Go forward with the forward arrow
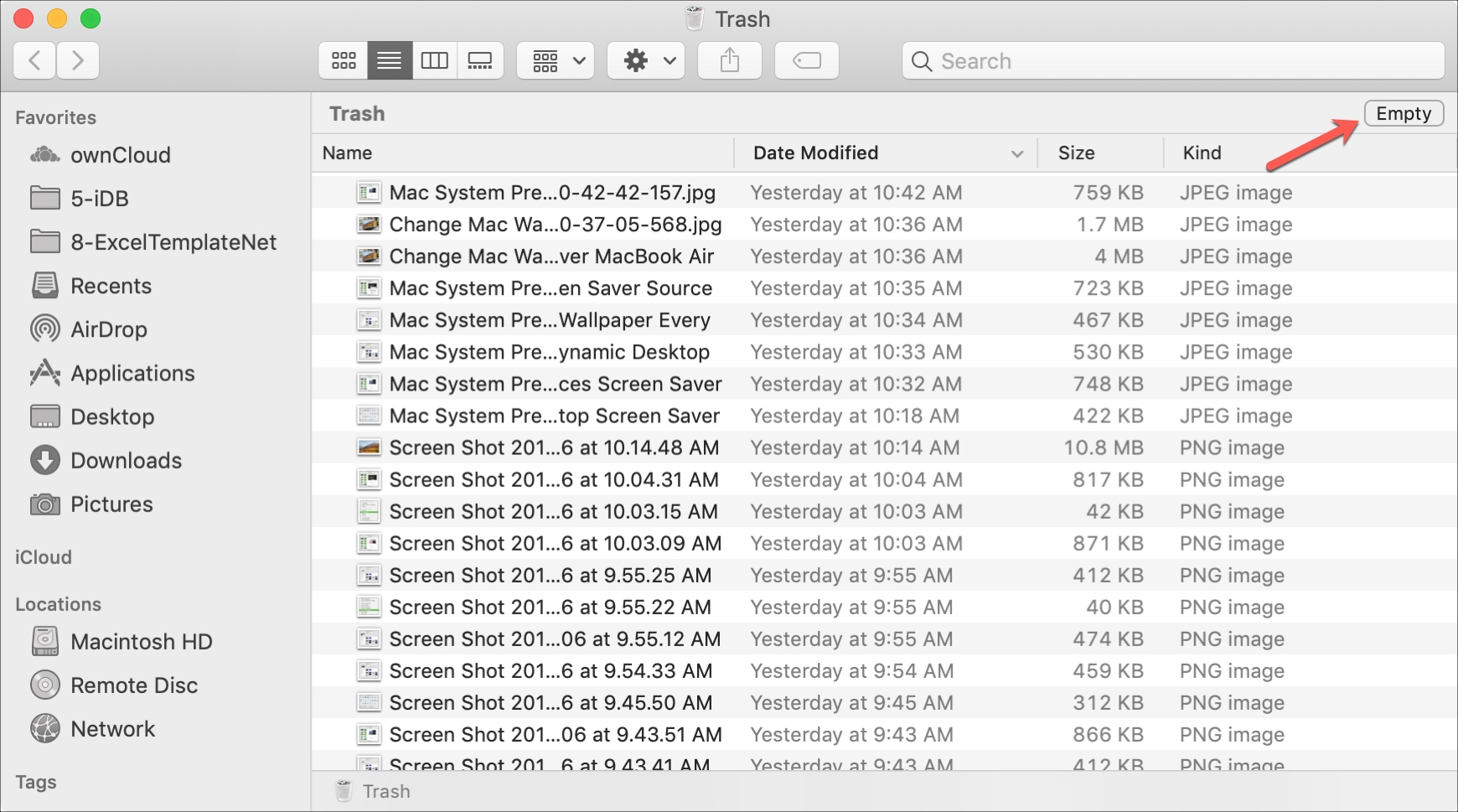This screenshot has width=1458, height=812. pyautogui.click(x=78, y=60)
